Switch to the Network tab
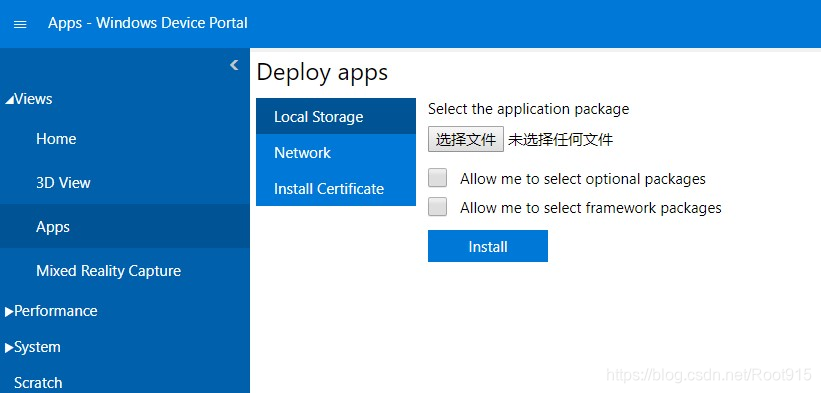The image size is (821, 393). coord(336,152)
